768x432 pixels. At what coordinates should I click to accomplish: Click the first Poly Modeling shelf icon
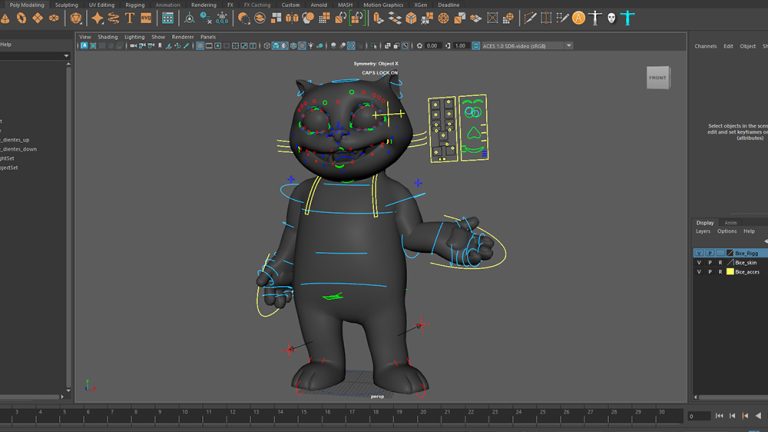coord(6,18)
